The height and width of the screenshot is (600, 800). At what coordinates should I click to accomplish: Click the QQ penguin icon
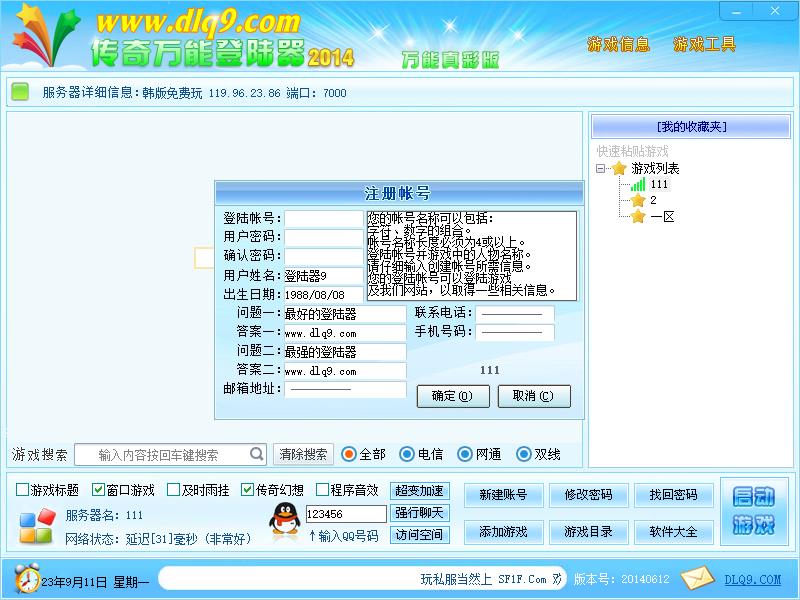coord(285,518)
